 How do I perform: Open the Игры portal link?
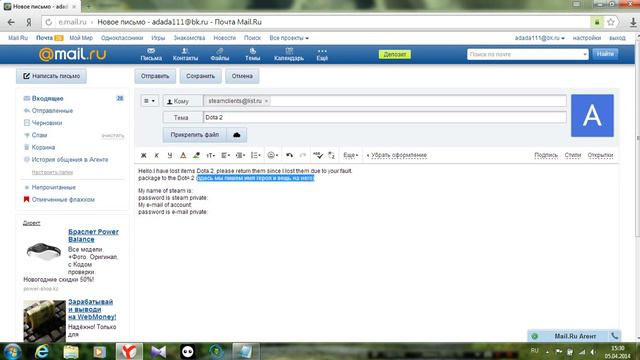click(x=158, y=38)
